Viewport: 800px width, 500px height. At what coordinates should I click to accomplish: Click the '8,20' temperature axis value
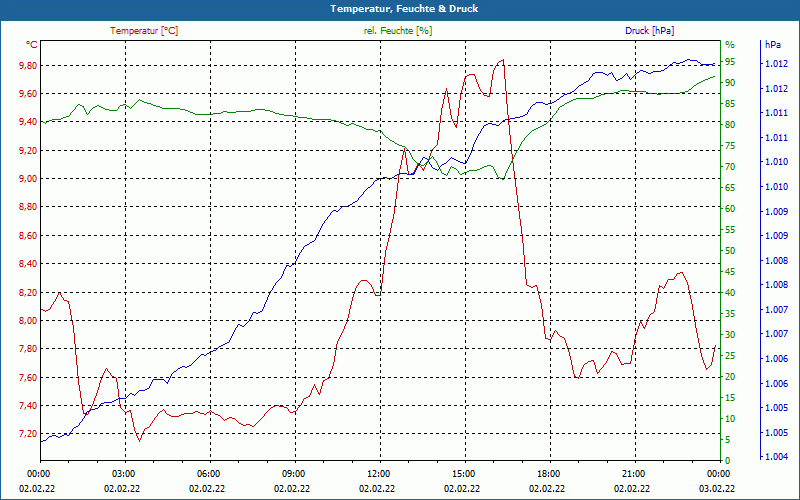[x=29, y=292]
